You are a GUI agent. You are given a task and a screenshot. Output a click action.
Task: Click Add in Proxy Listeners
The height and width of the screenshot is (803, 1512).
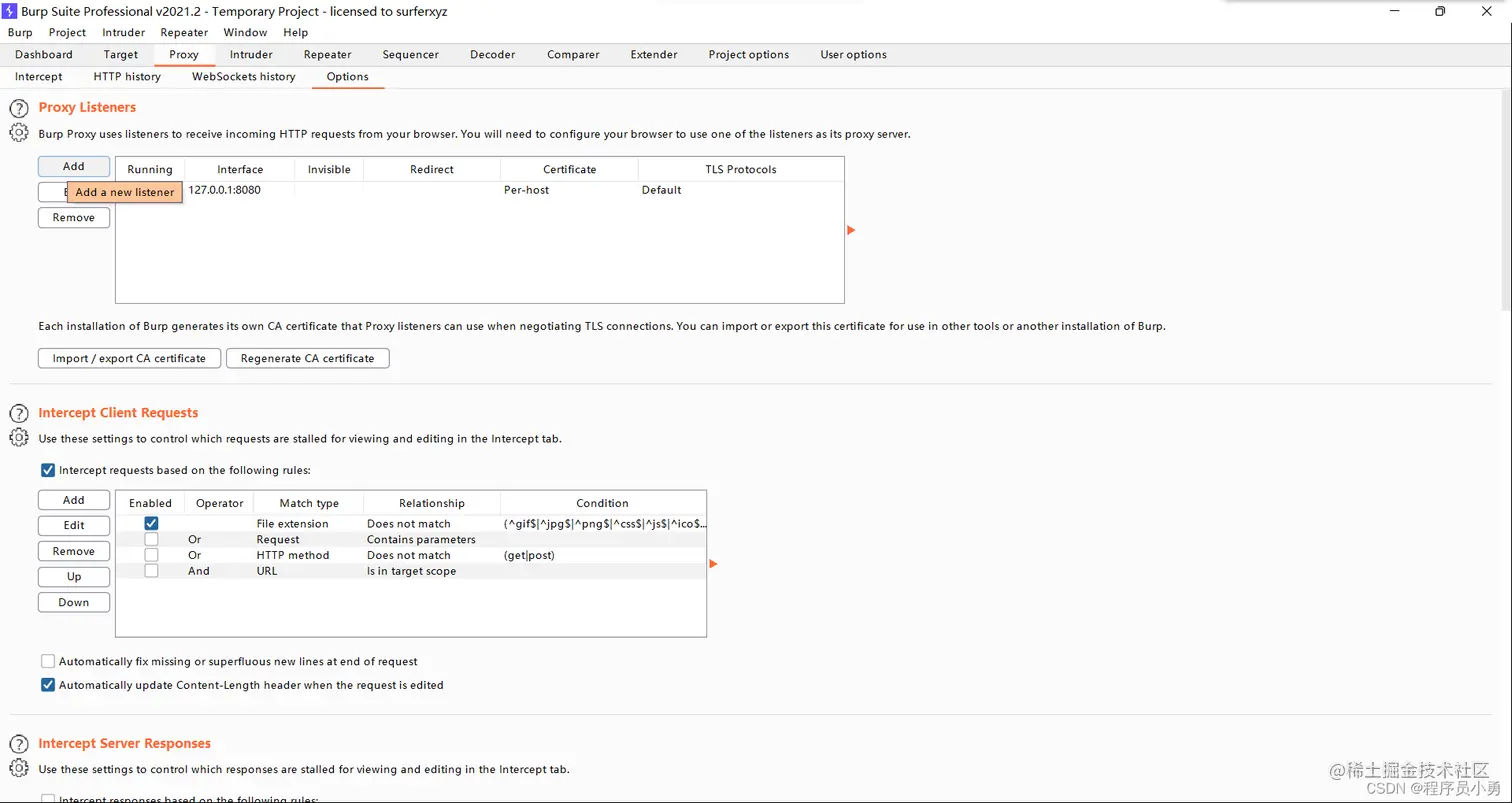click(x=74, y=166)
